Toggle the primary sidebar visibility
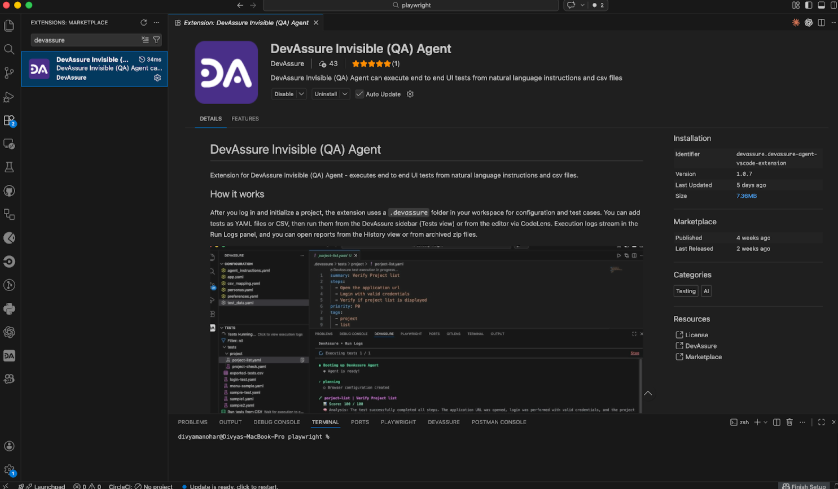The height and width of the screenshot is (489, 838). click(x=809, y=5)
